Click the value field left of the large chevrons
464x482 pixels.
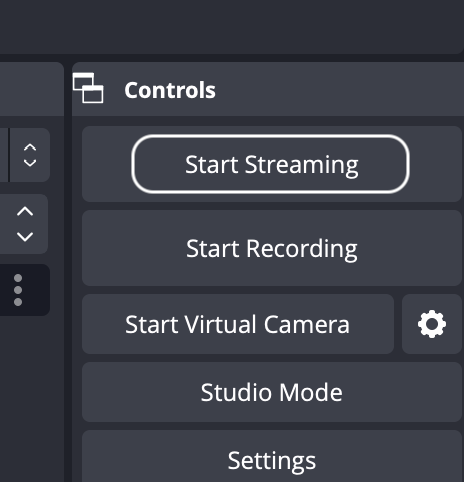(4, 224)
